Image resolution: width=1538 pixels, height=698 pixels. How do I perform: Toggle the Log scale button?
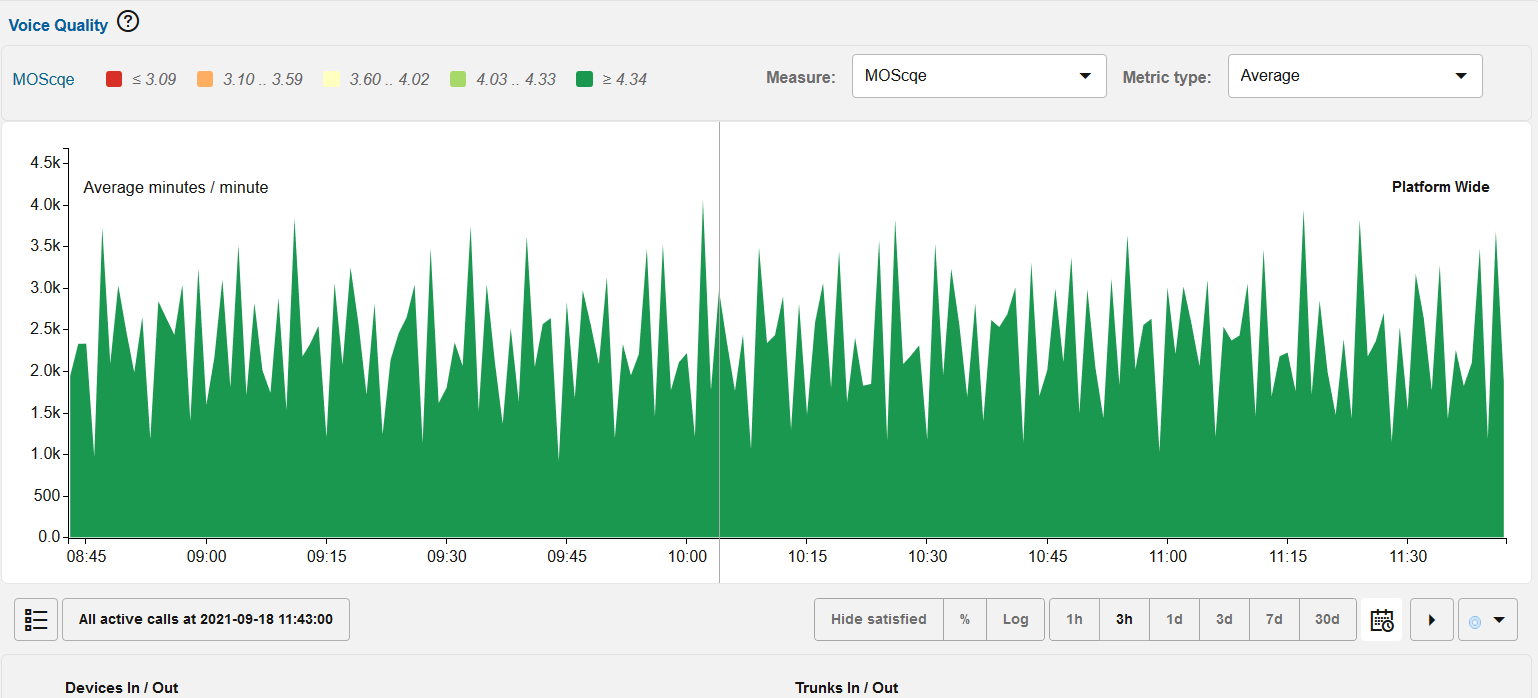(1016, 620)
